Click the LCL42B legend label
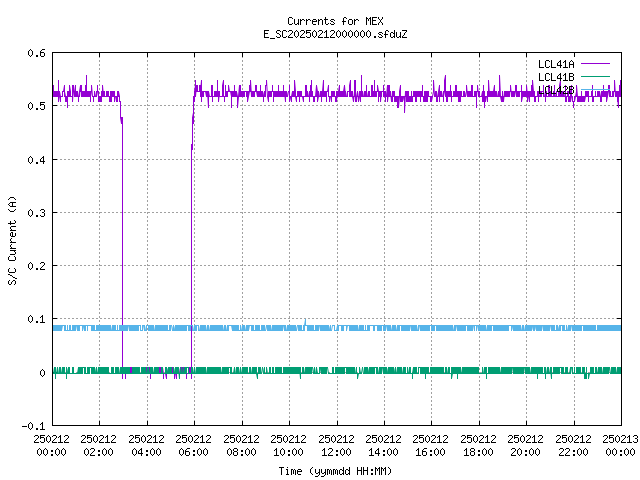The height and width of the screenshot is (480, 640). (x=556, y=90)
